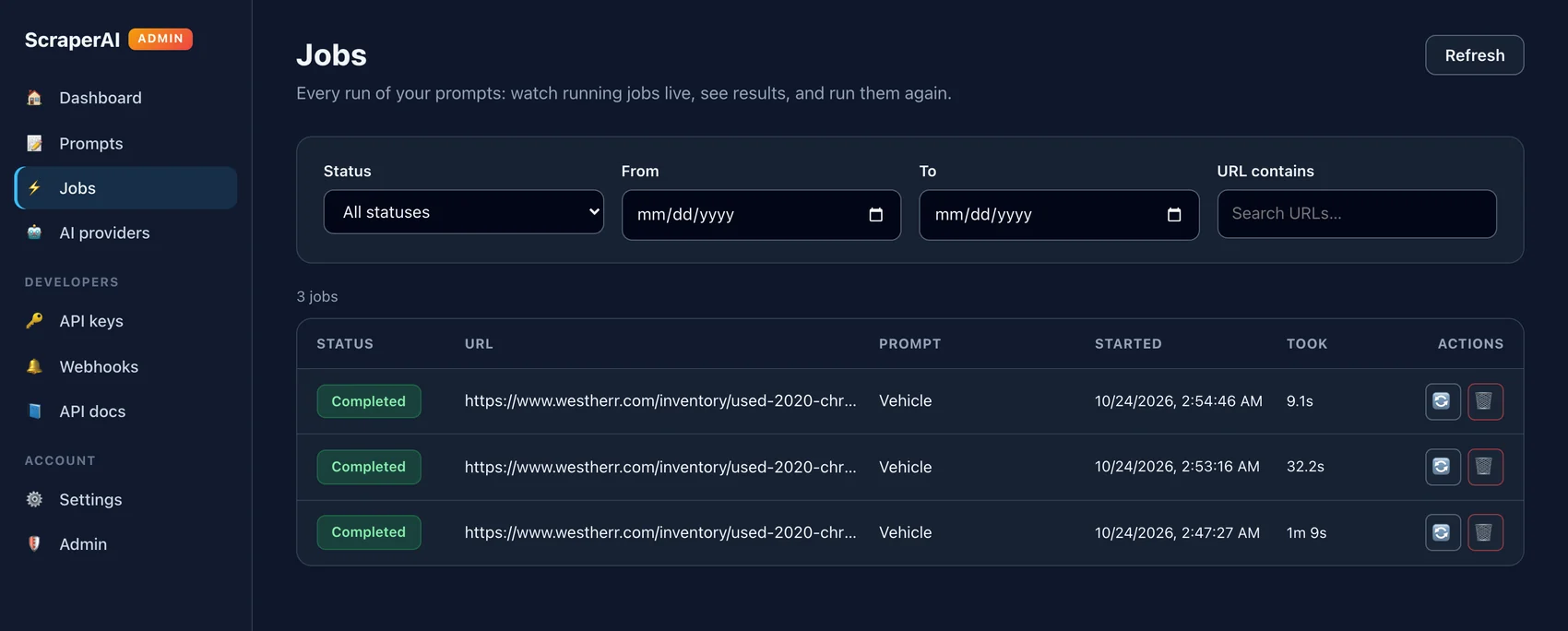Rerun the job that took 32.2s

[x=1443, y=467]
